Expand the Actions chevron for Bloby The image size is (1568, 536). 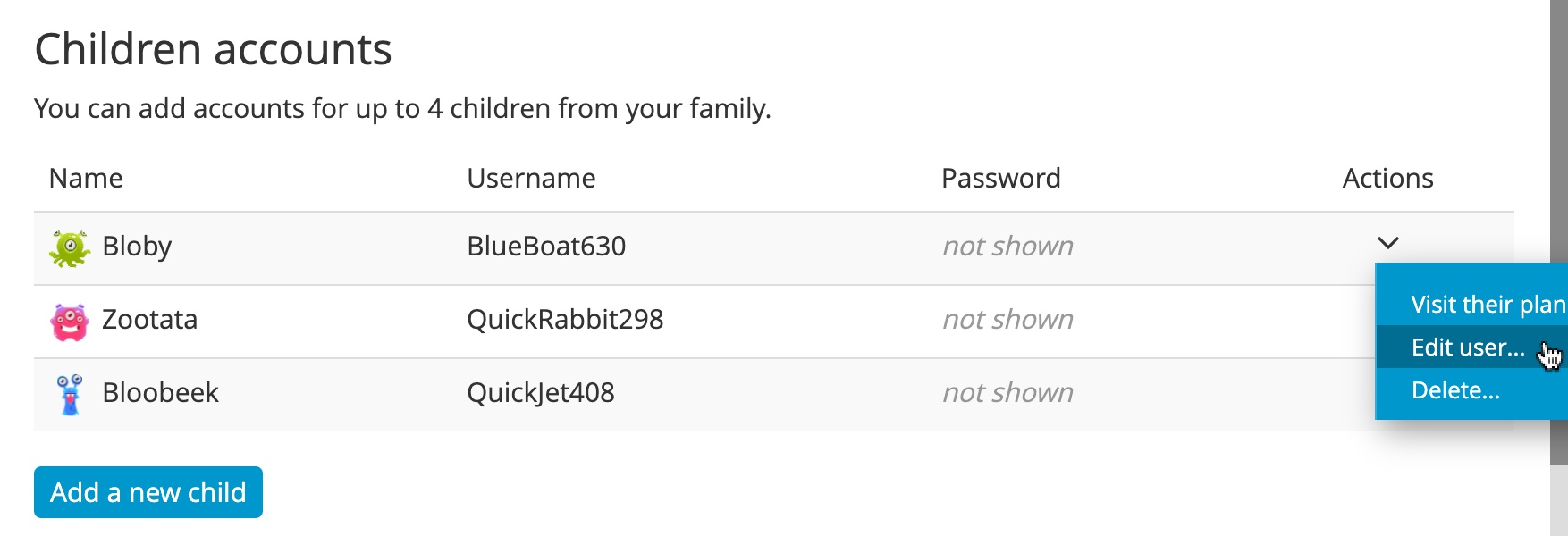(x=1387, y=243)
